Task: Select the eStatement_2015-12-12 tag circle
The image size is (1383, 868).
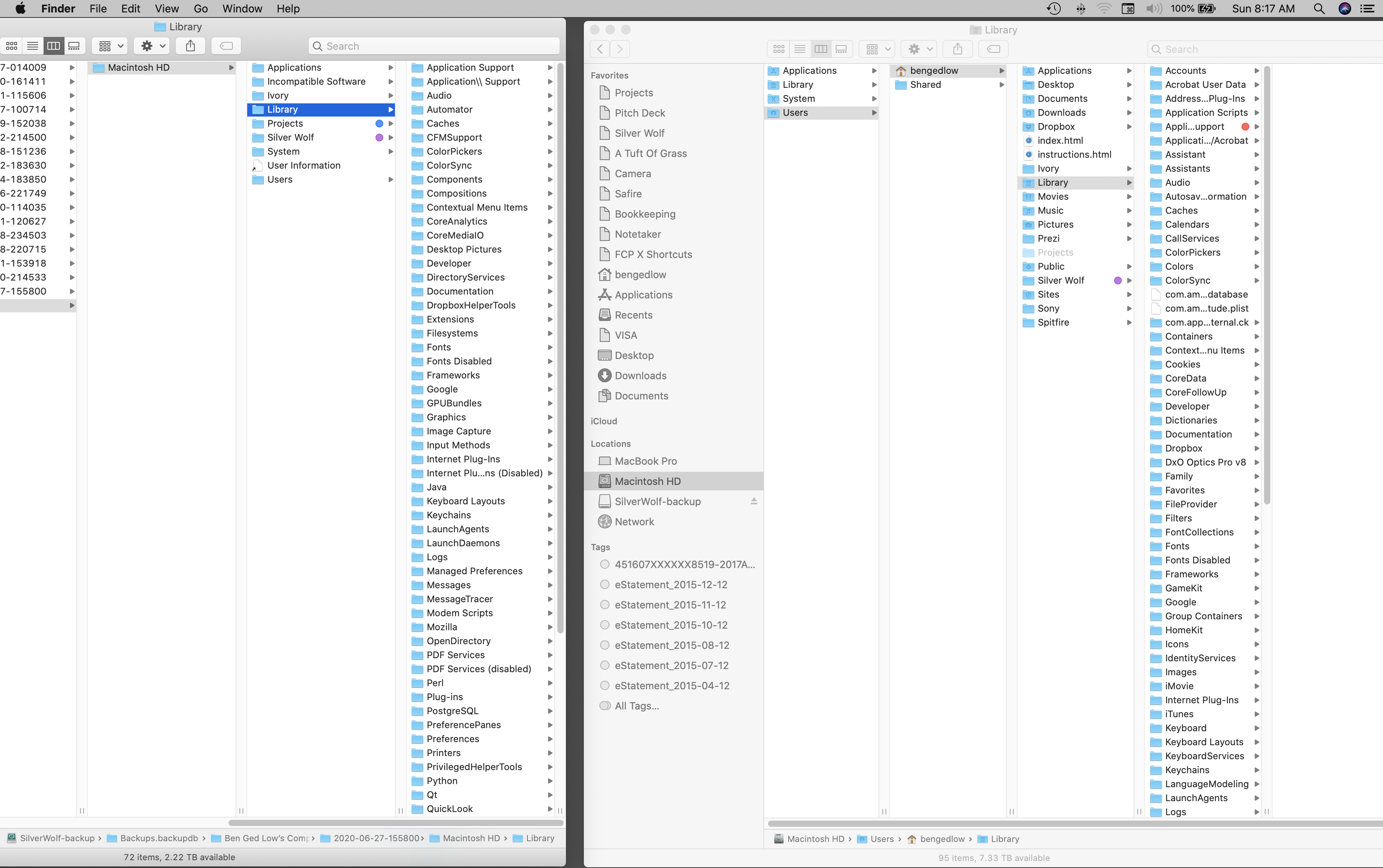Action: [604, 584]
